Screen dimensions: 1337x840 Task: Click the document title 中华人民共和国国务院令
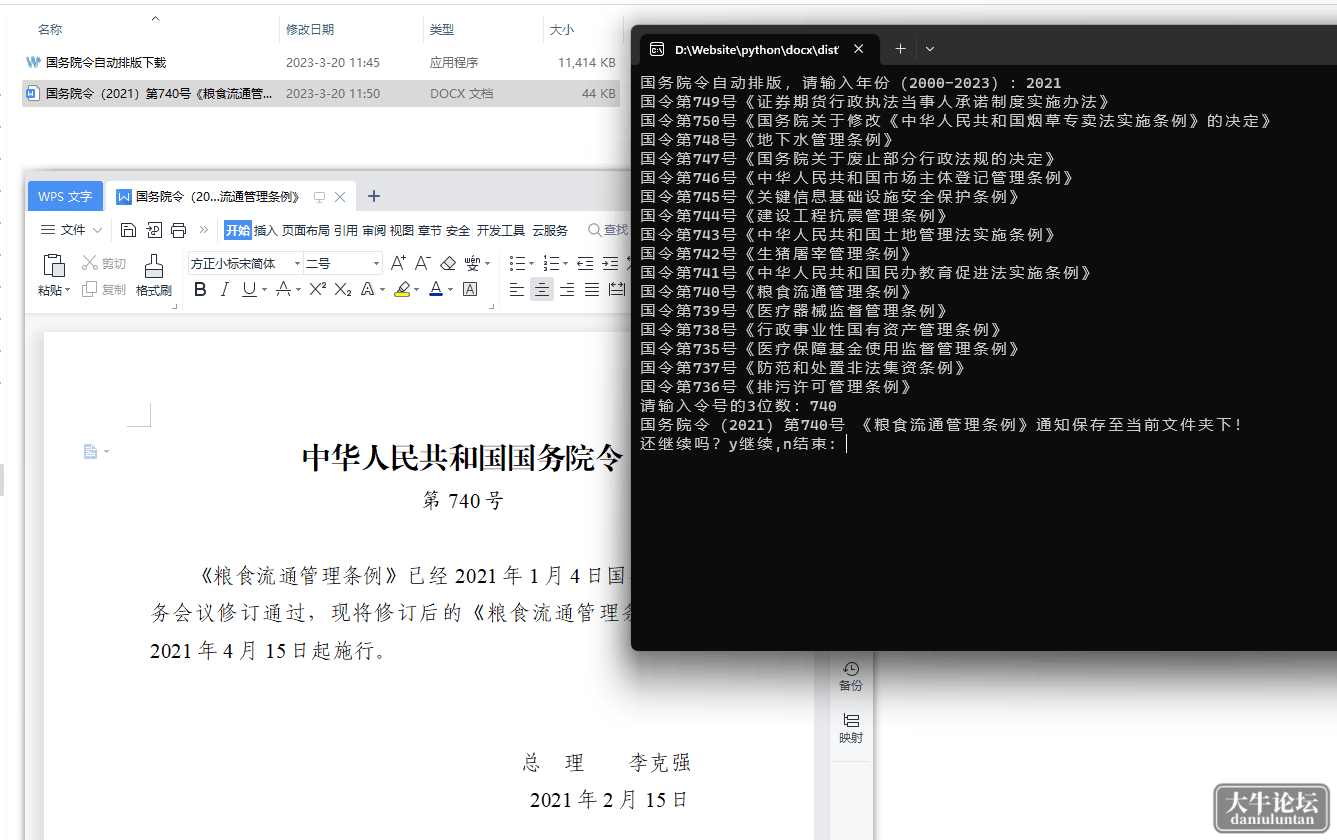click(x=462, y=458)
